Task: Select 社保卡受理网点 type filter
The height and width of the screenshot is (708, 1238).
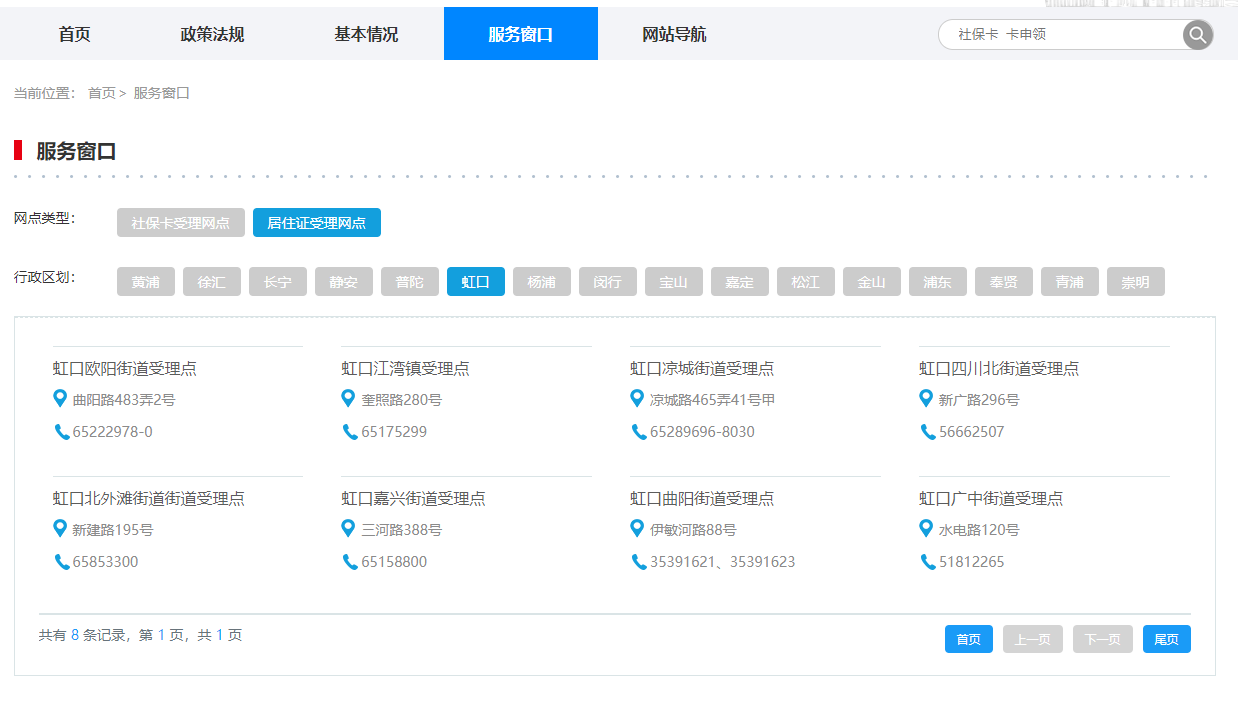Action: coord(181,223)
